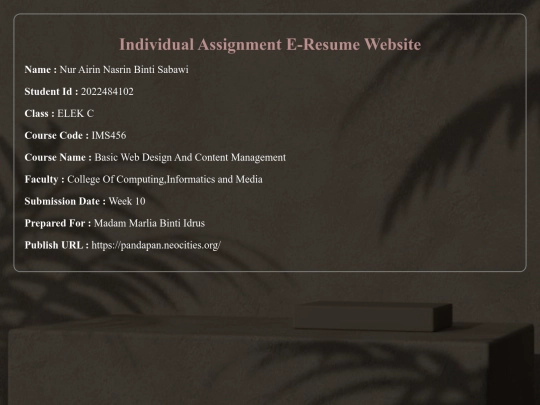Screen dimensions: 540x405
Task: Select the name Nur Airin Nasrin Binti Sabawi
Action: [x=124, y=70]
